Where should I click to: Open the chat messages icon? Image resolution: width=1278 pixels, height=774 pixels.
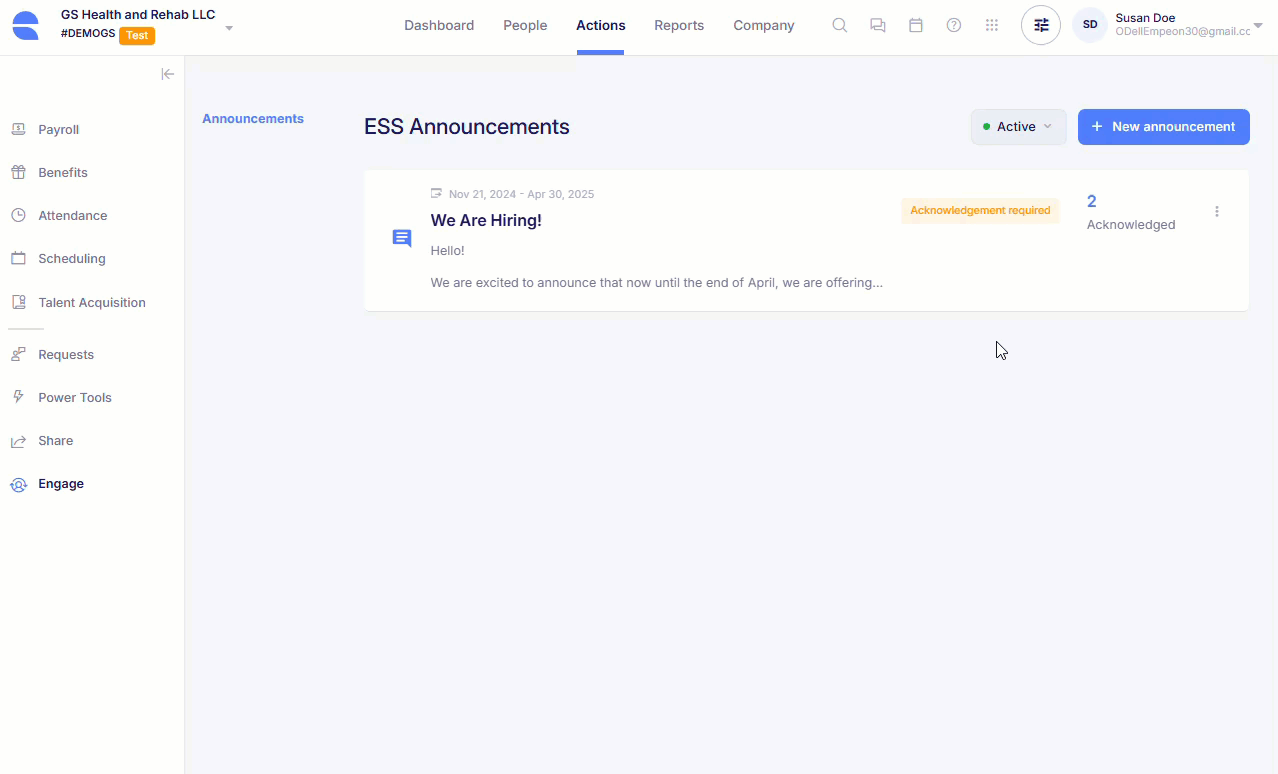pos(877,25)
